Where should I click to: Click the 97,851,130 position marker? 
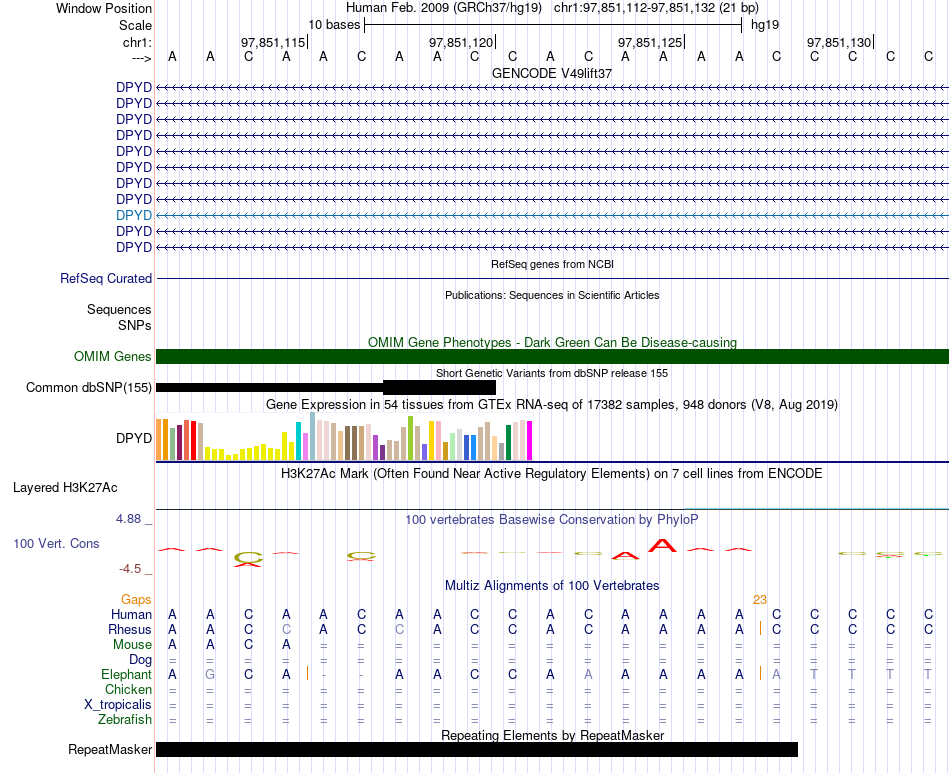click(x=839, y=42)
